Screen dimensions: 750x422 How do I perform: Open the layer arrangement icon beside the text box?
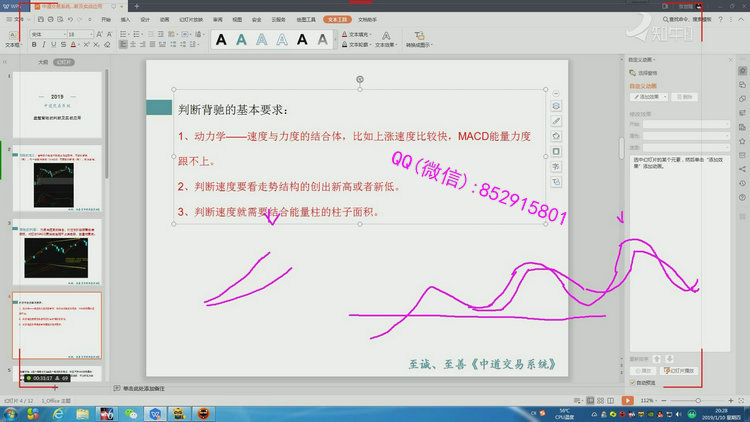[x=556, y=105]
